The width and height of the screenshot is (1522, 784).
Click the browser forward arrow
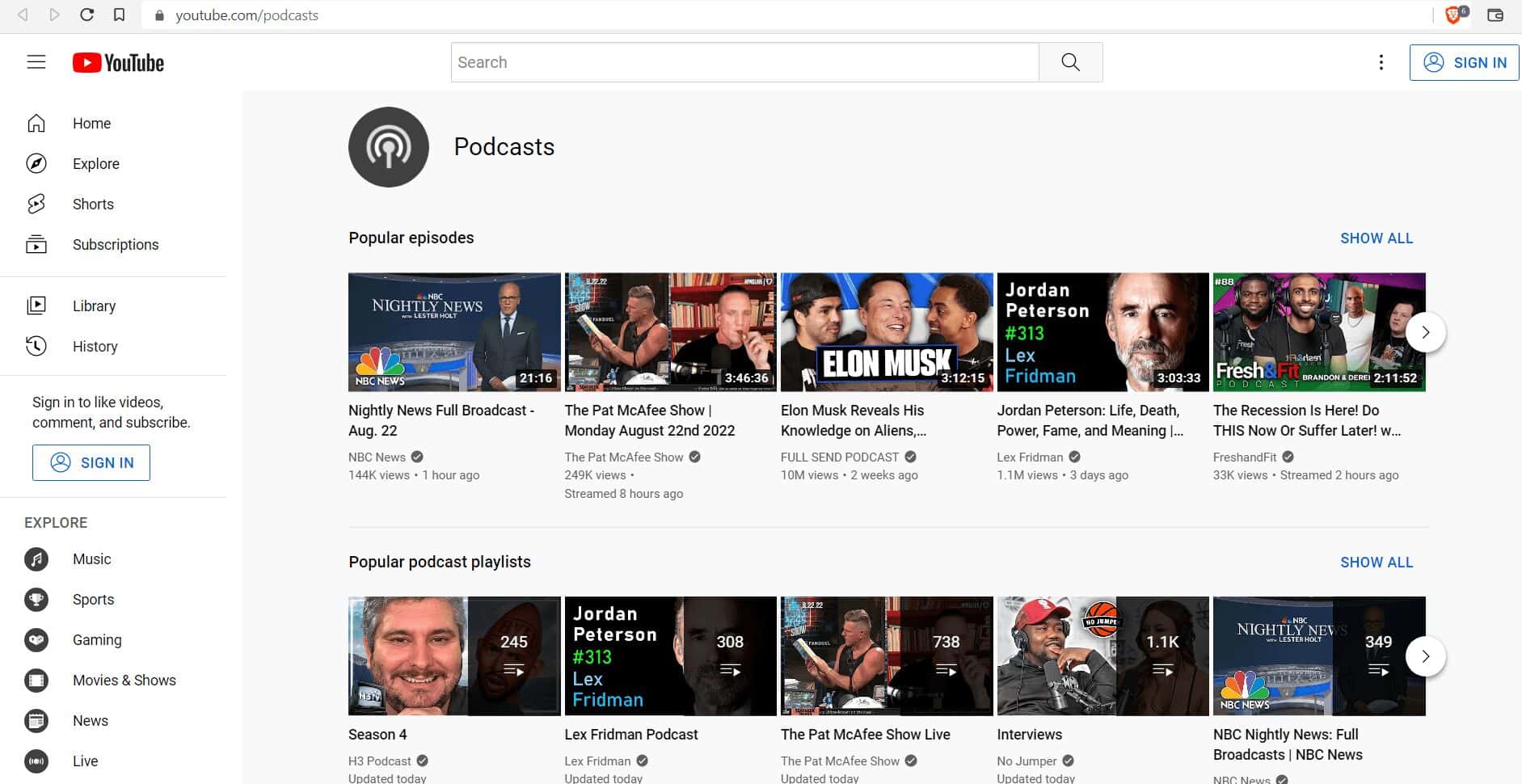54,15
